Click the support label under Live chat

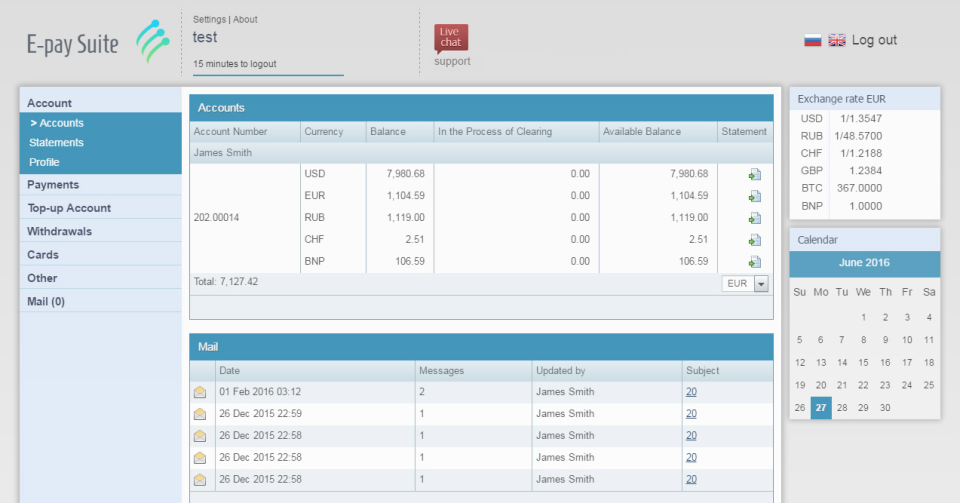tap(452, 61)
